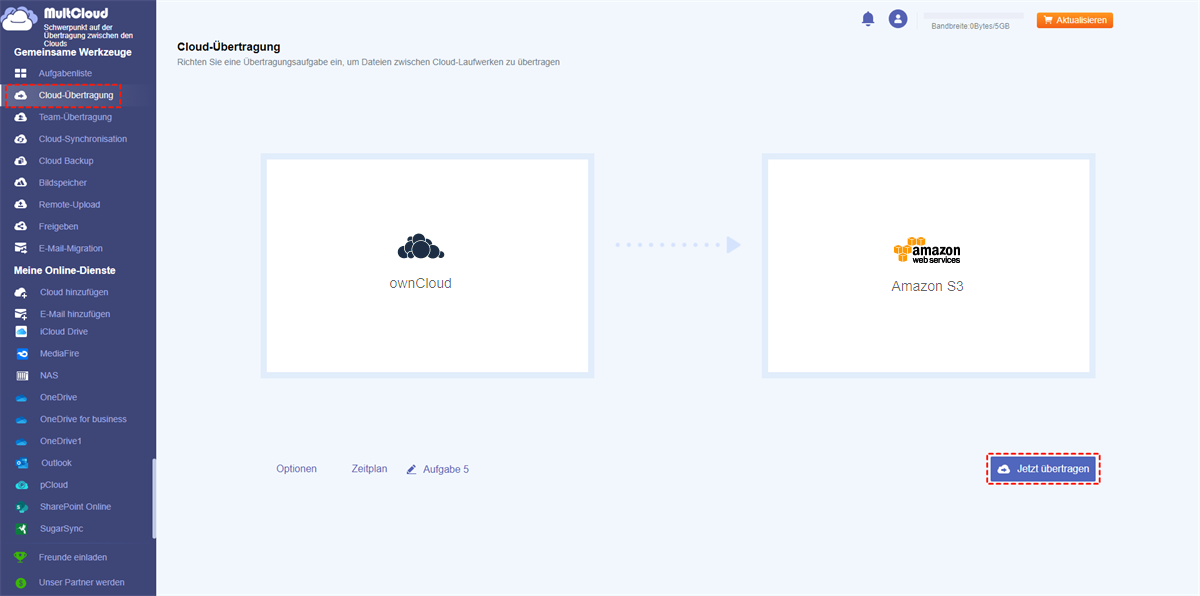Select MediaFire in the cloud list

pos(59,354)
